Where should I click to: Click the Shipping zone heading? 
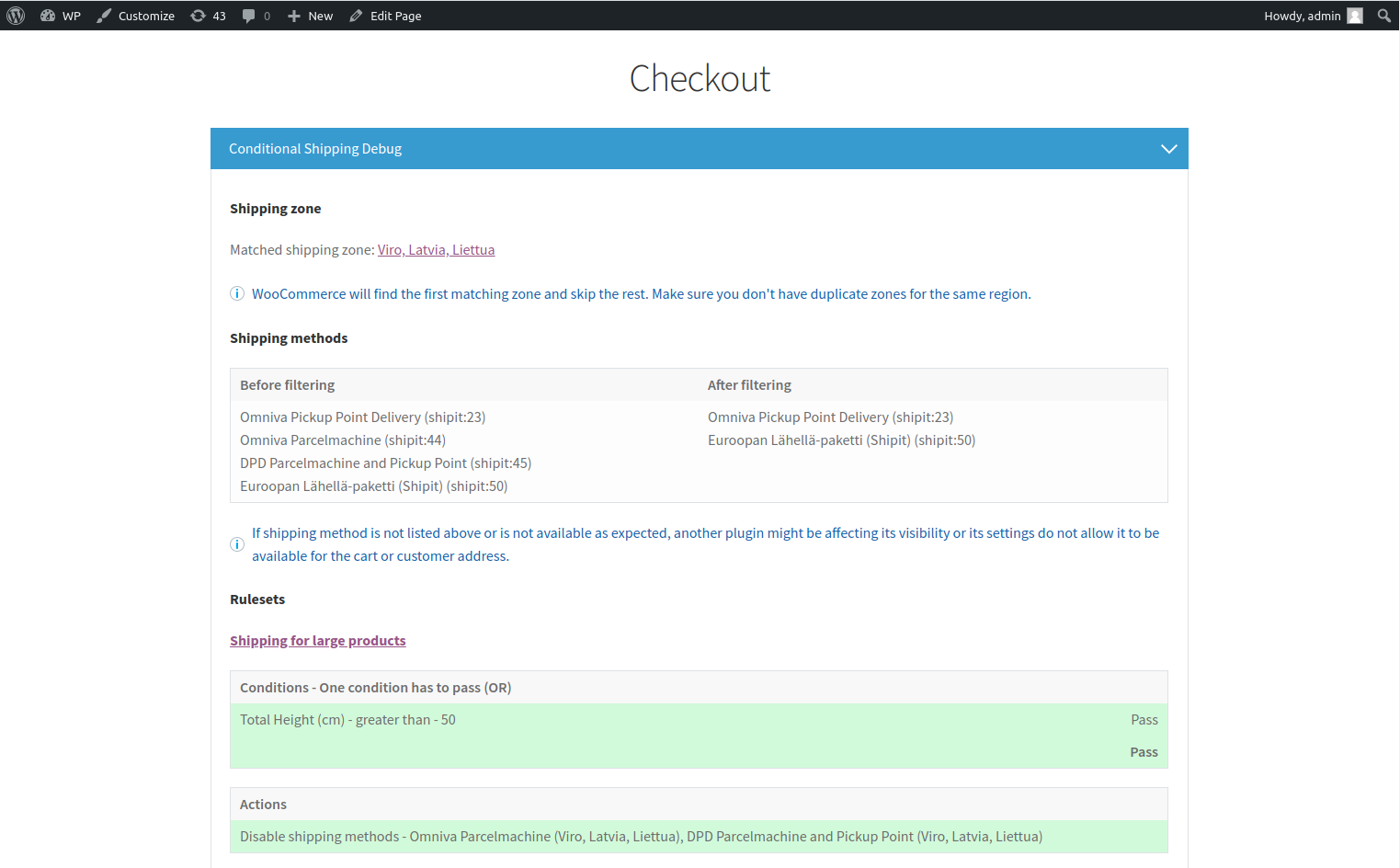pos(276,209)
